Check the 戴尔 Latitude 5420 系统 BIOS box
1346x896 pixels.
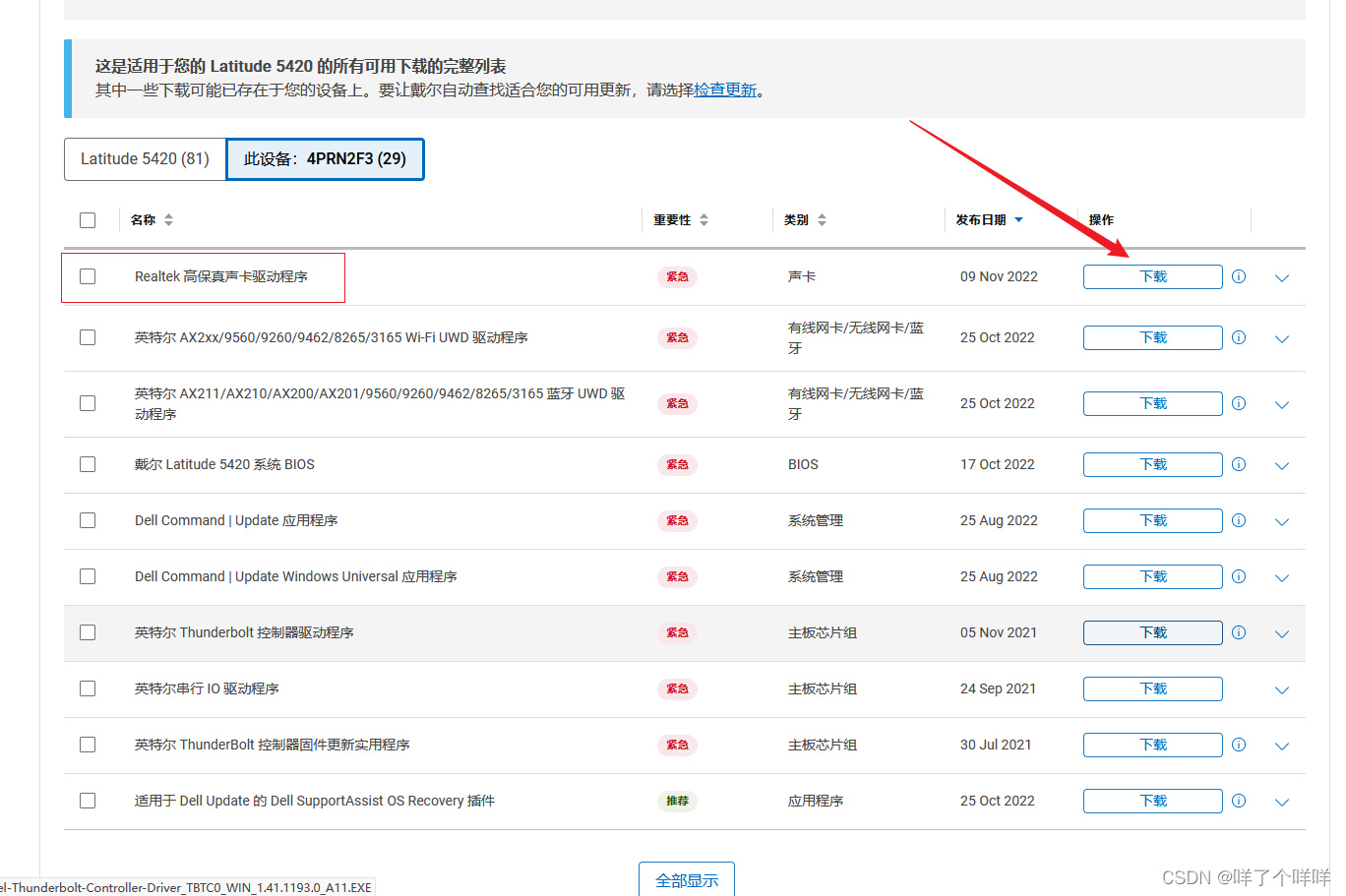[x=88, y=464]
